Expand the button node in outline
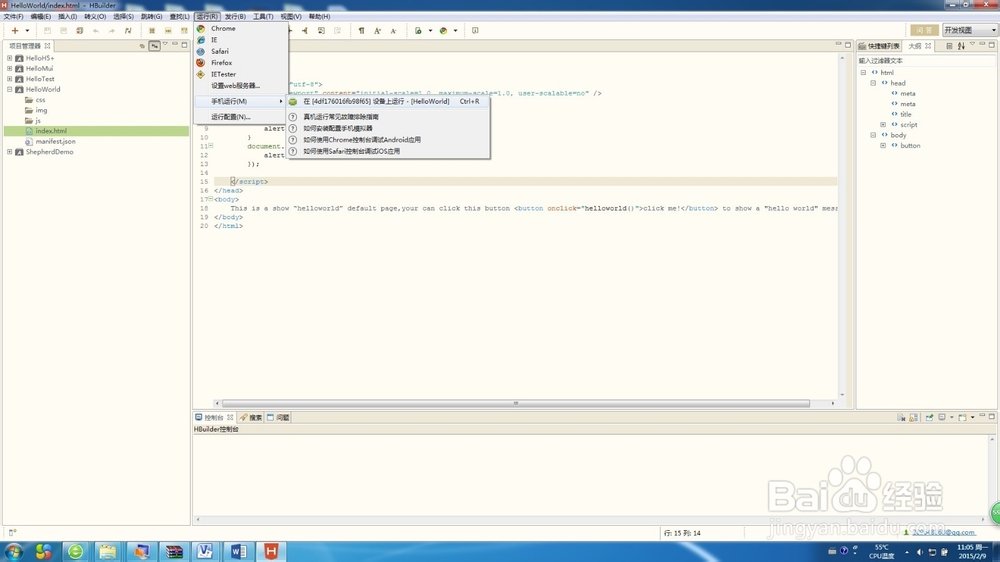This screenshot has width=1000, height=562. (883, 145)
